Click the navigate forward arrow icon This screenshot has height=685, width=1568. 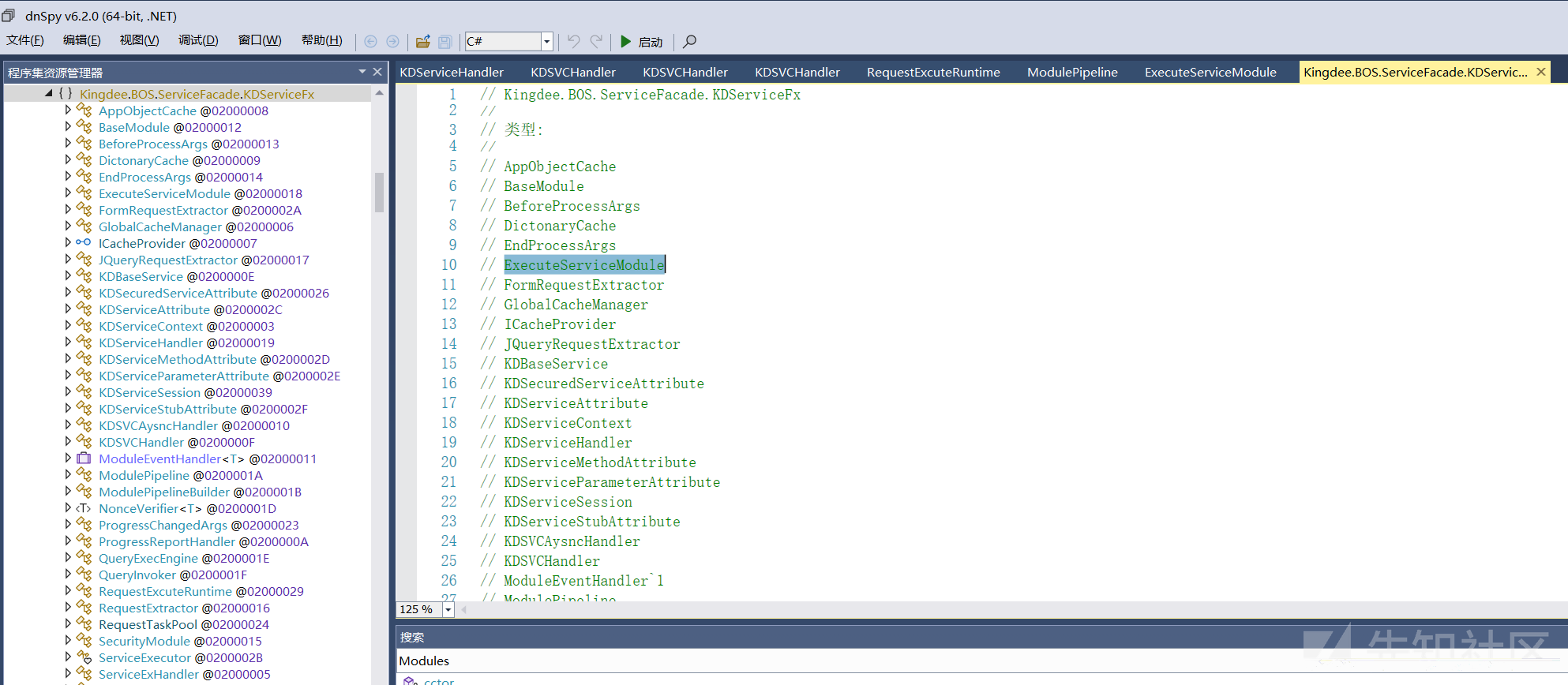tap(392, 41)
